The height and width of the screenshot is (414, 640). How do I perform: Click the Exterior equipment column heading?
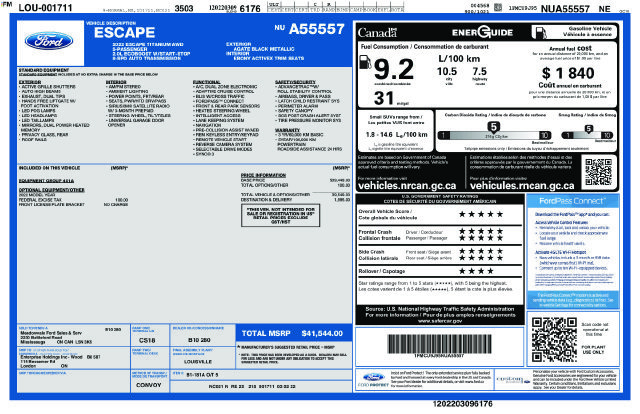tap(30, 82)
